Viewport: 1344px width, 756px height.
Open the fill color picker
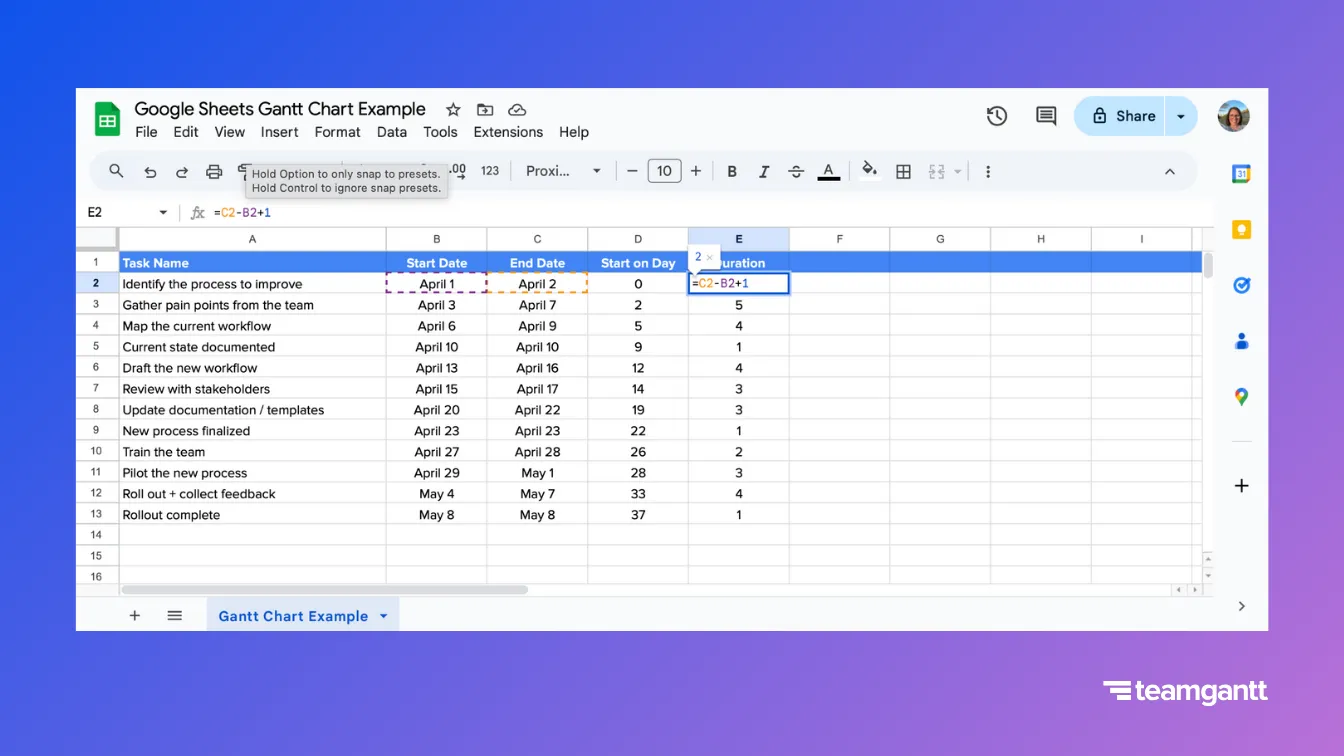pyautogui.click(x=868, y=171)
